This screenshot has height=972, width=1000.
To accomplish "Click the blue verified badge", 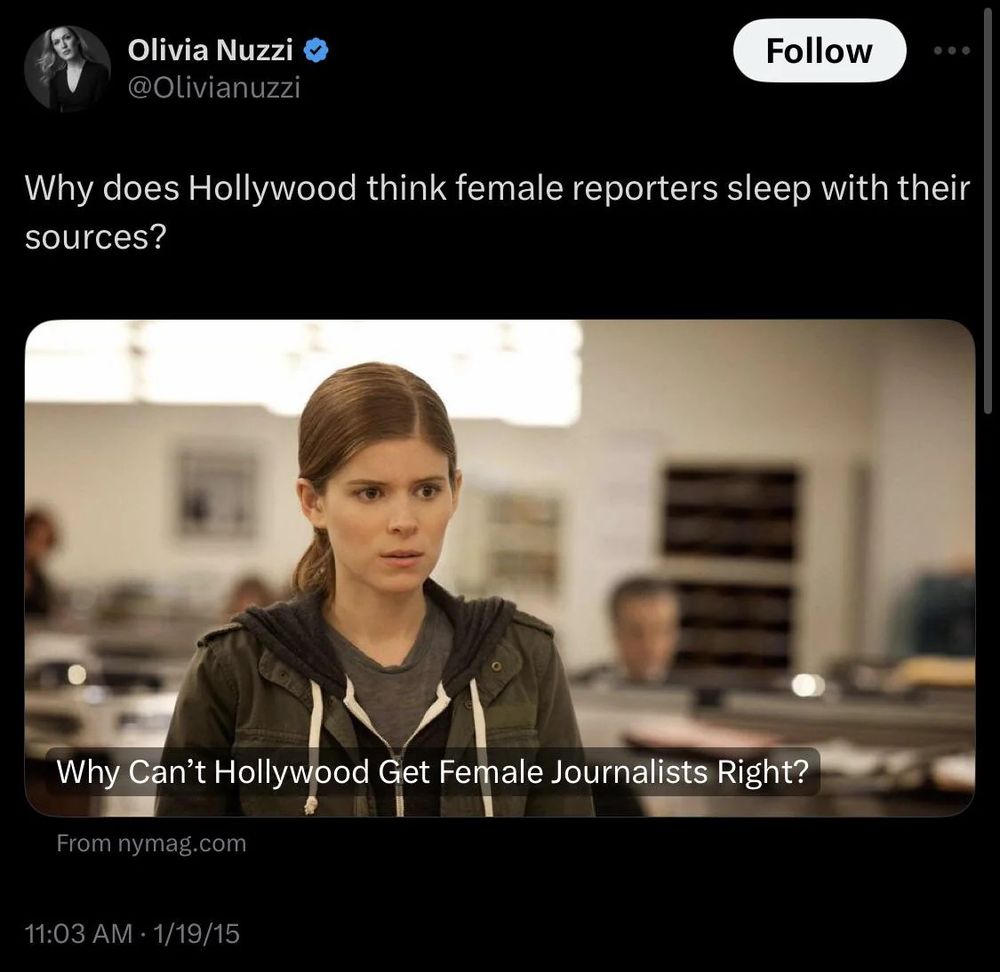I will 316,50.
